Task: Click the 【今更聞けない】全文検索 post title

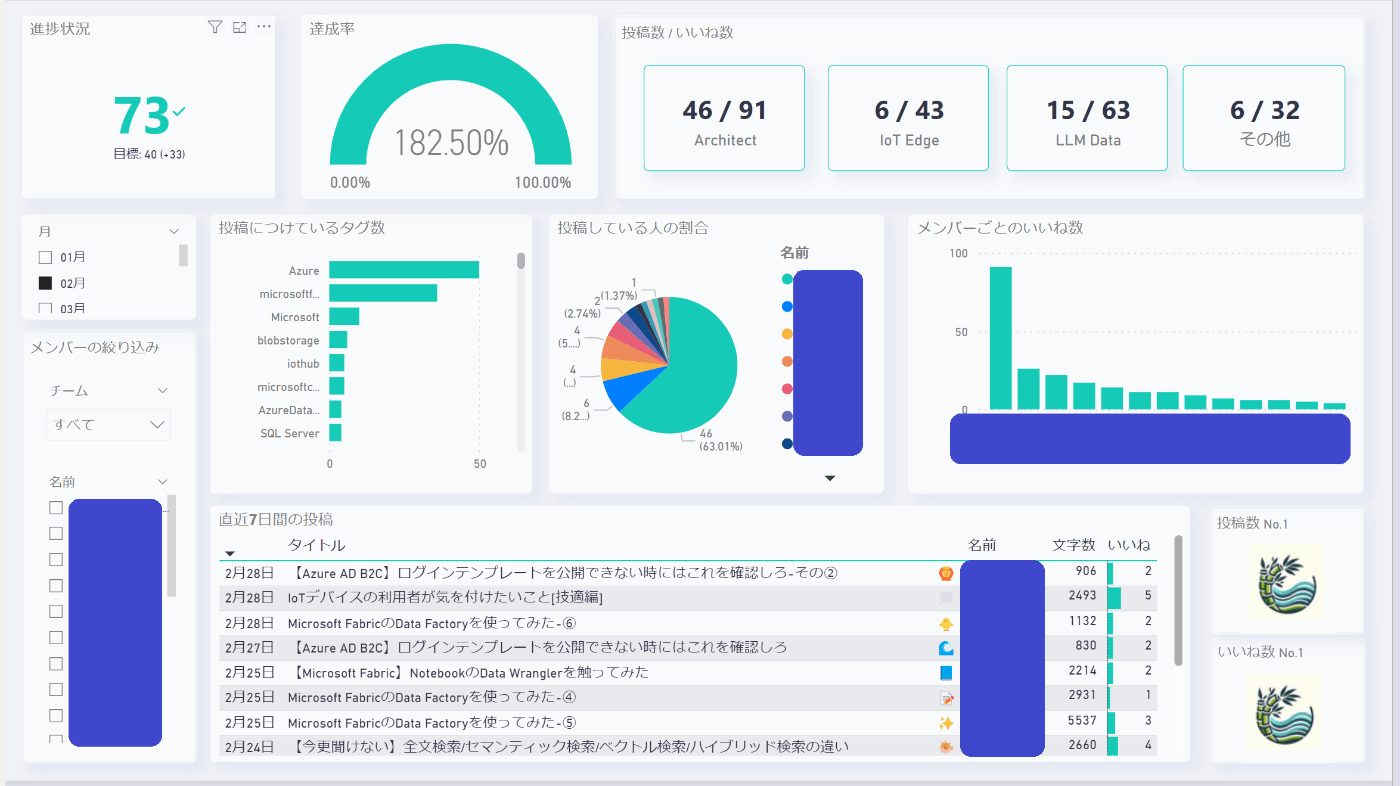Action: click(x=569, y=746)
